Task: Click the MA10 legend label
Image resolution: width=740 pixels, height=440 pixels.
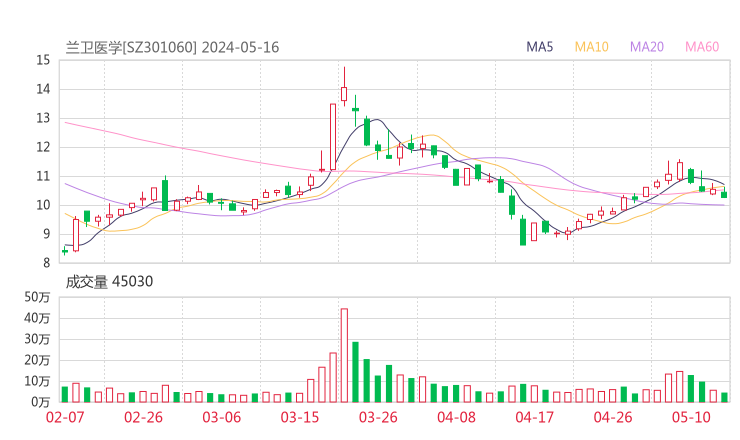Action: pyautogui.click(x=591, y=47)
